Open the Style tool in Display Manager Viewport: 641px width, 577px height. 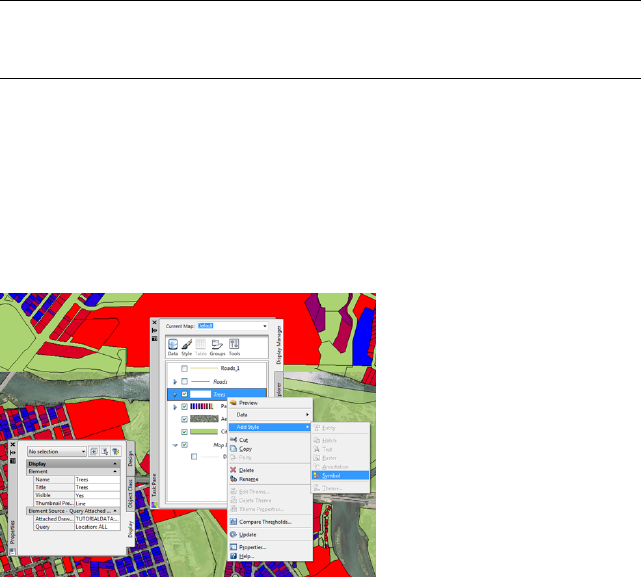click(186, 347)
